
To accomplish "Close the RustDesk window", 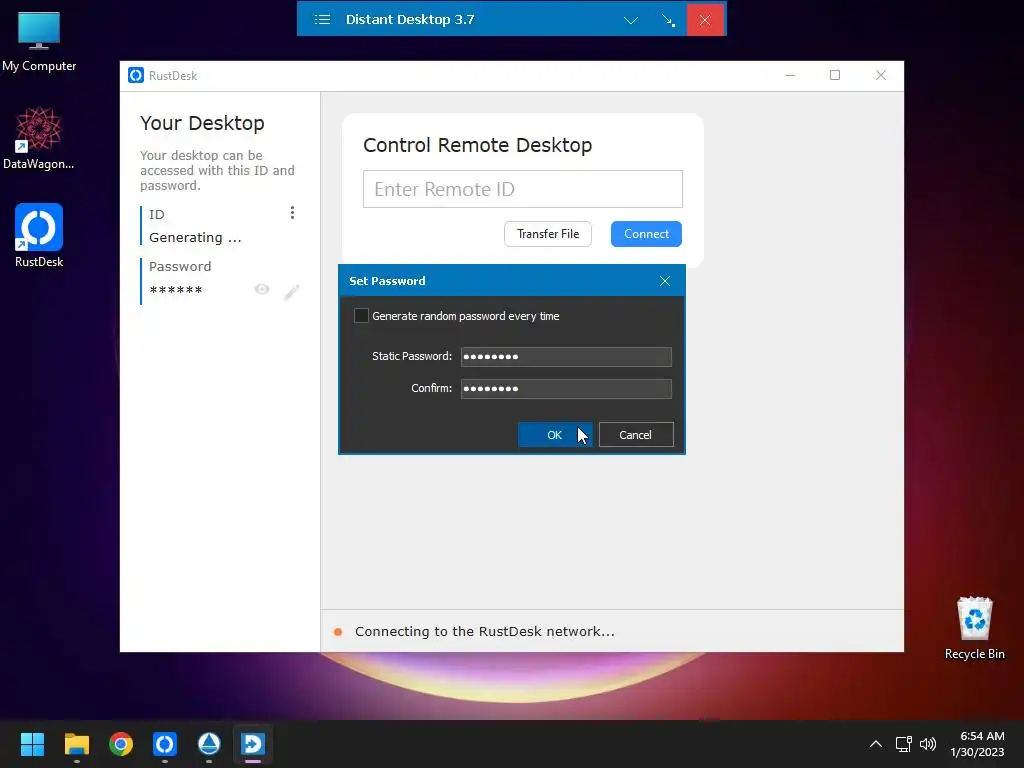I will (880, 75).
